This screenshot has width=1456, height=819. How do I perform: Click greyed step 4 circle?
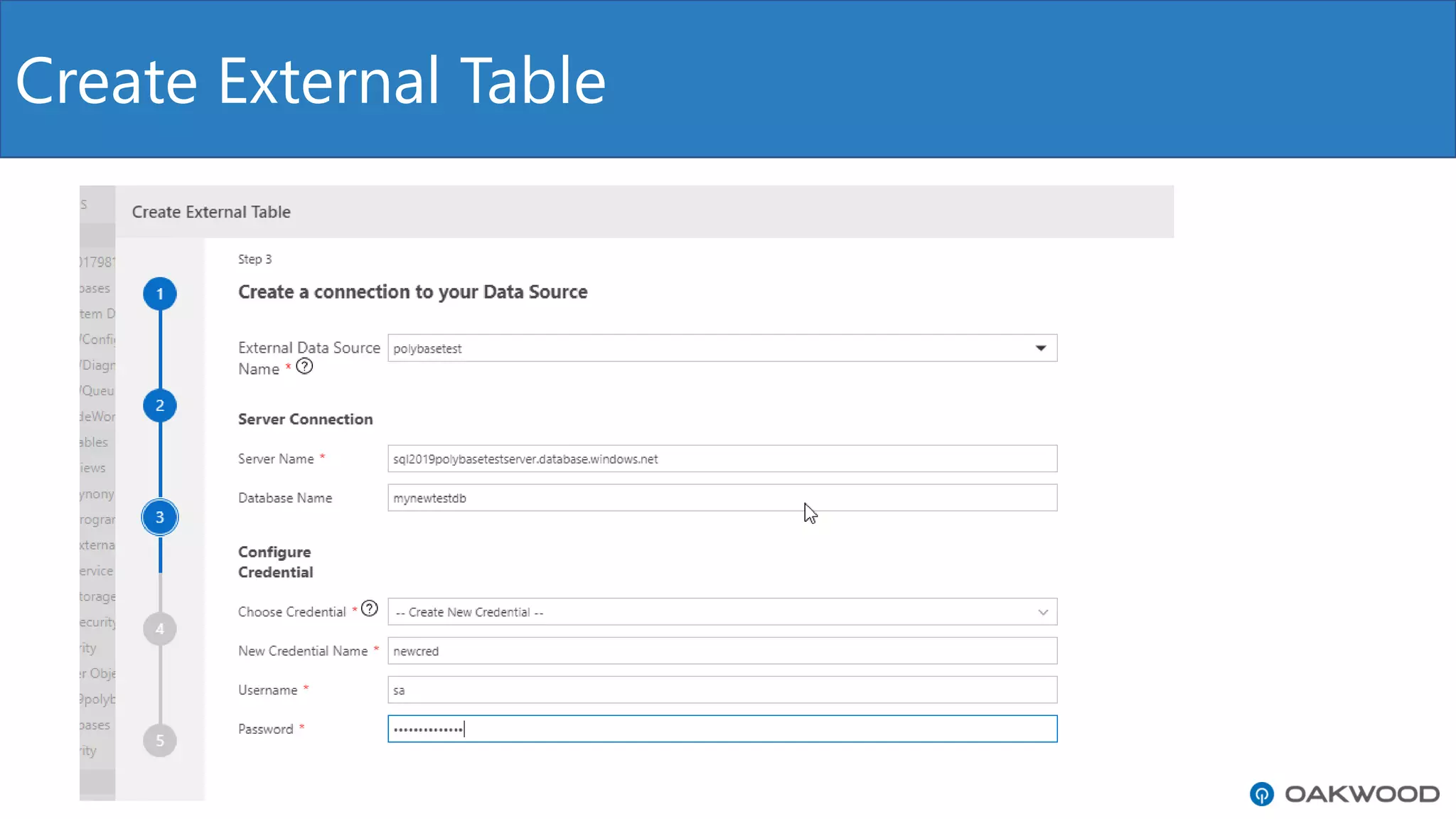(160, 629)
